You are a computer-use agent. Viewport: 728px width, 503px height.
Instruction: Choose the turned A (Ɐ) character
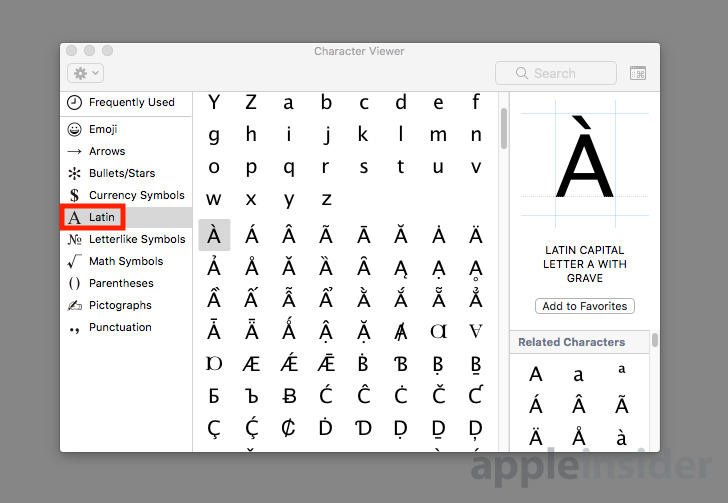tap(476, 331)
